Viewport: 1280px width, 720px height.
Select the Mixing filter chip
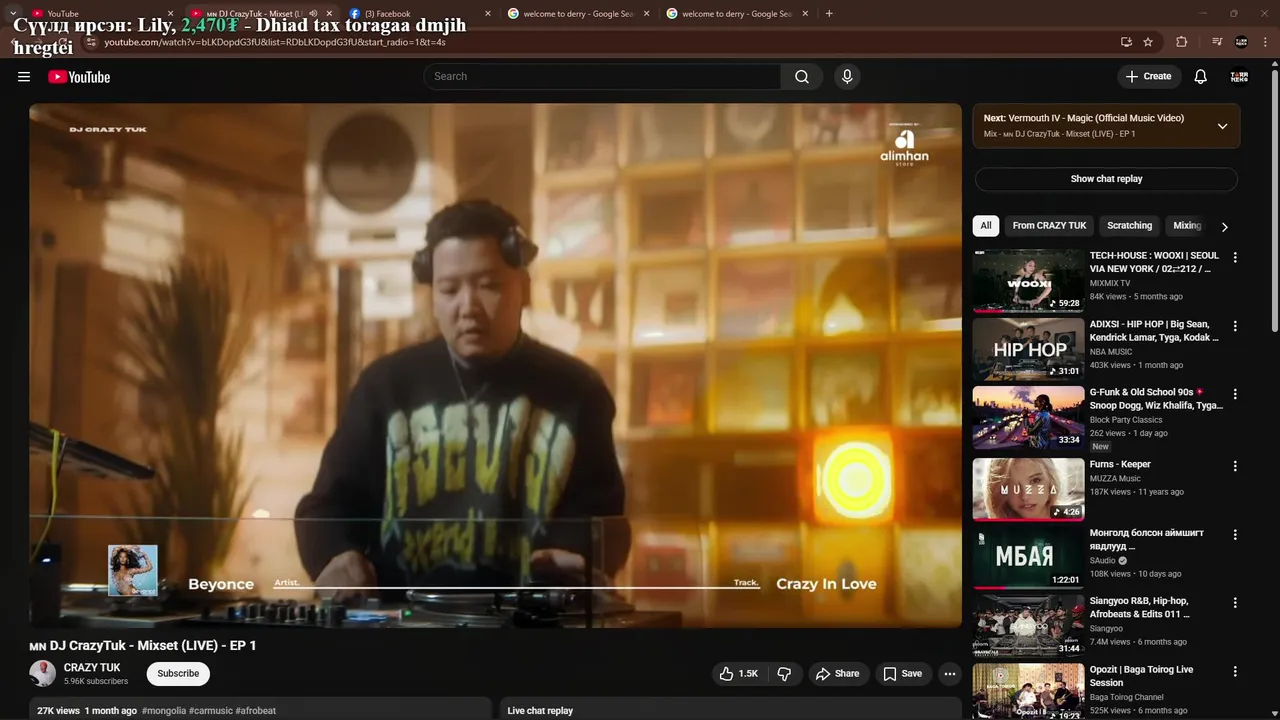[1187, 226]
